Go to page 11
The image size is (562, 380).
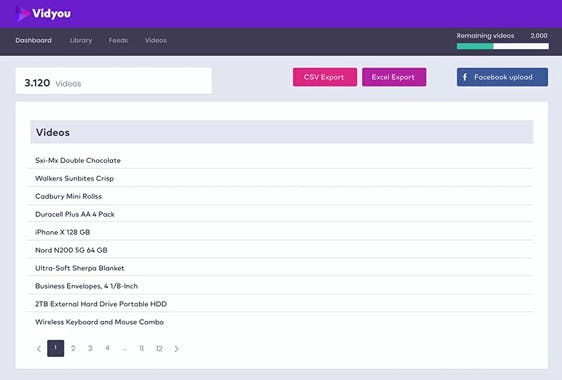[142, 348]
